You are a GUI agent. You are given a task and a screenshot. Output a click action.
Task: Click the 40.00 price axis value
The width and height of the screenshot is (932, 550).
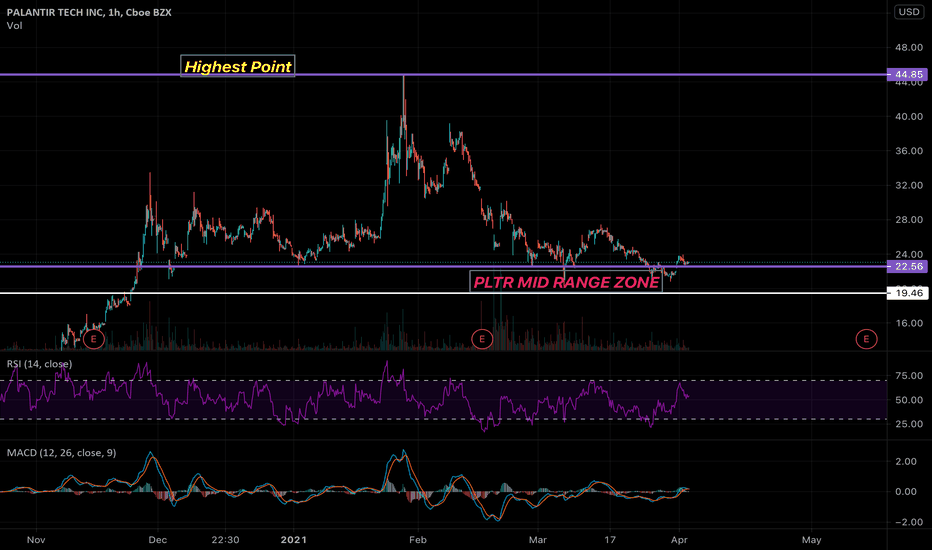909,117
